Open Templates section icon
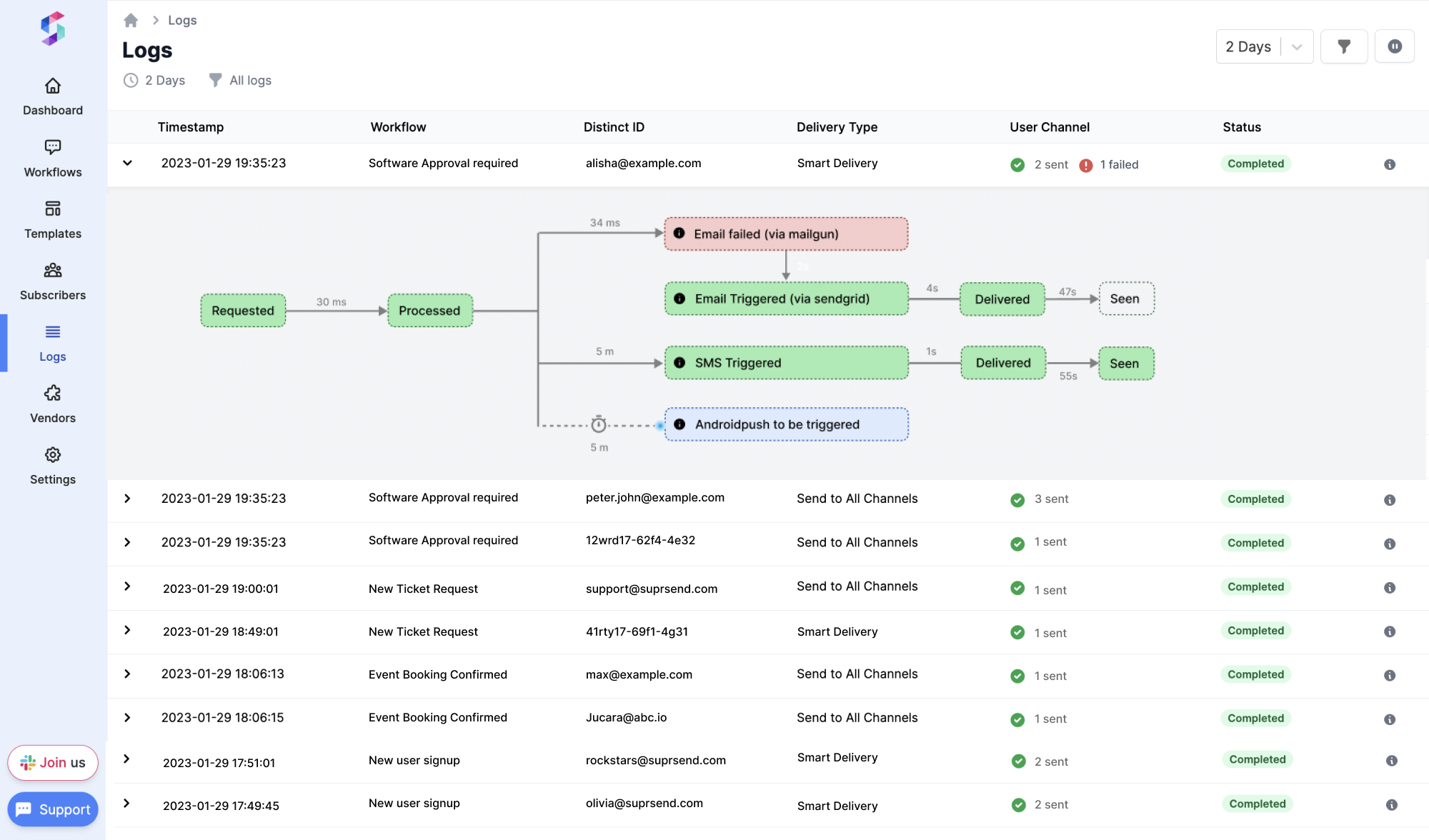 (x=53, y=209)
